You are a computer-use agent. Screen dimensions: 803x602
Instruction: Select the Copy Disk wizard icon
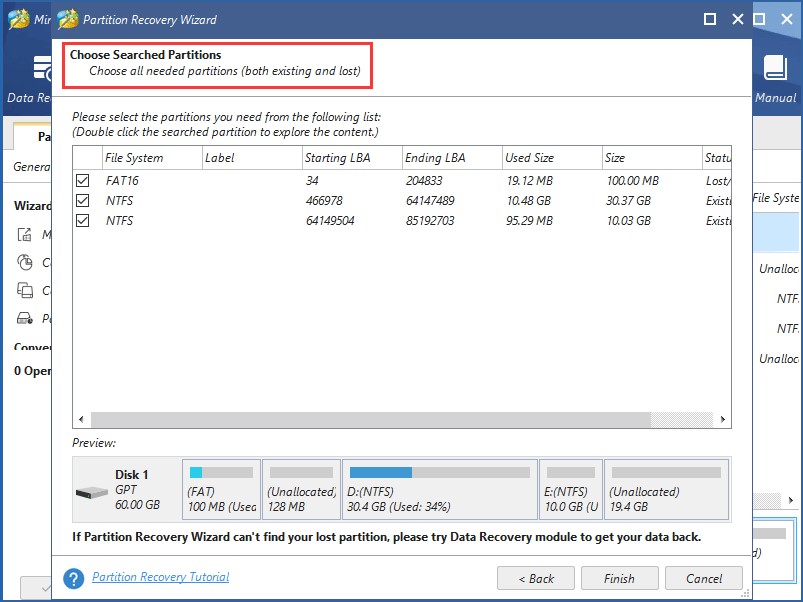tap(26, 263)
